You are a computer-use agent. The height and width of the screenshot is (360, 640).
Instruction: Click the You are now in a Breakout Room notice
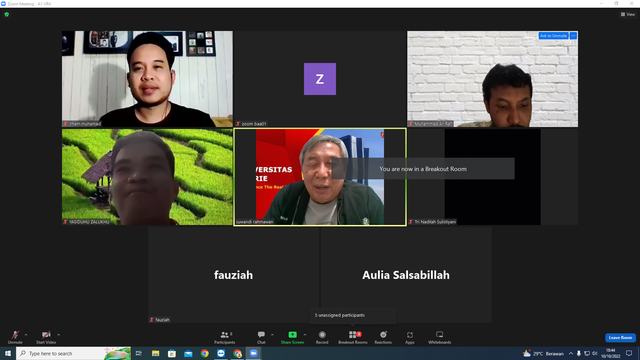click(x=423, y=169)
